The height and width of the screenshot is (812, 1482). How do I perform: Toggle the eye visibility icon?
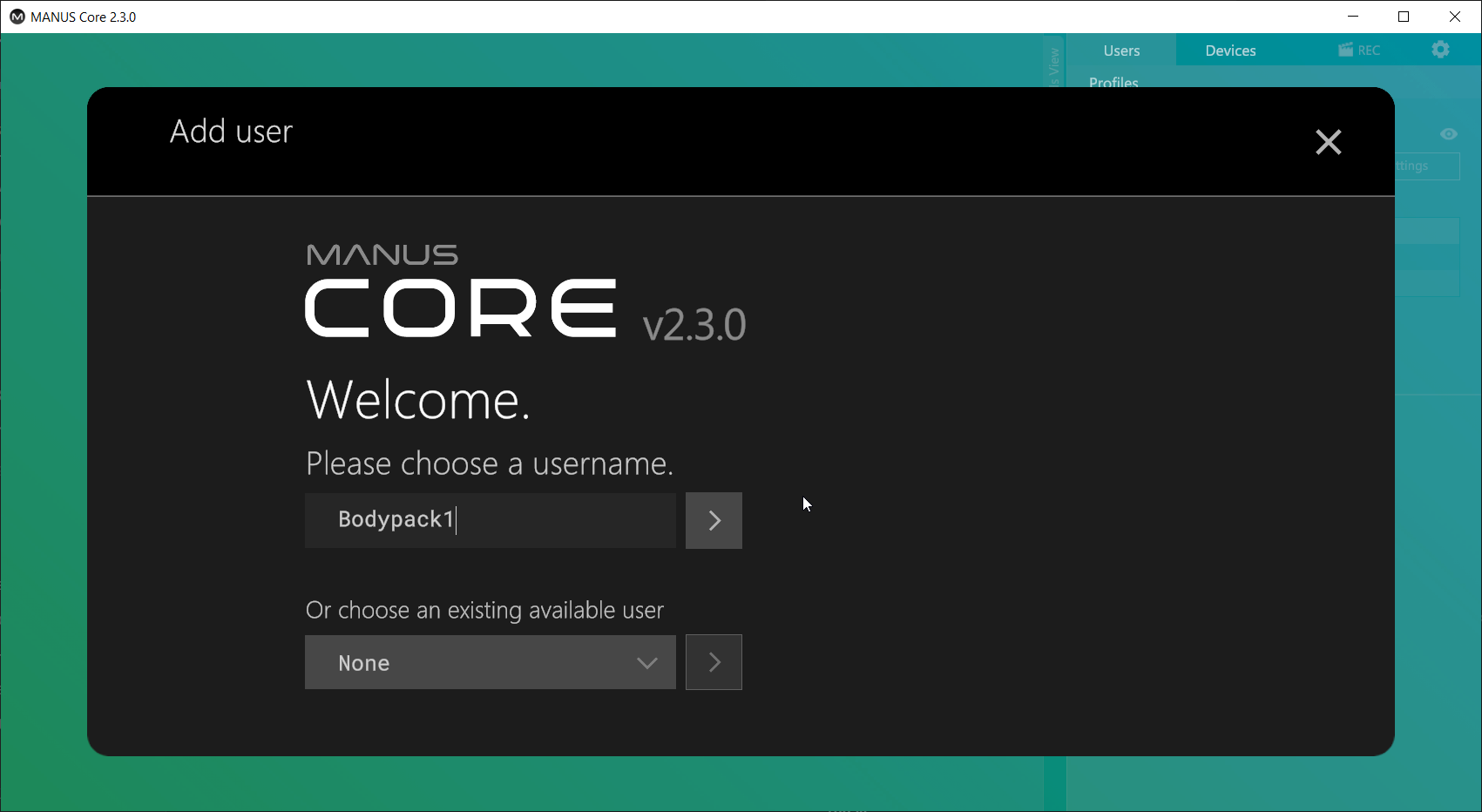[1448, 134]
